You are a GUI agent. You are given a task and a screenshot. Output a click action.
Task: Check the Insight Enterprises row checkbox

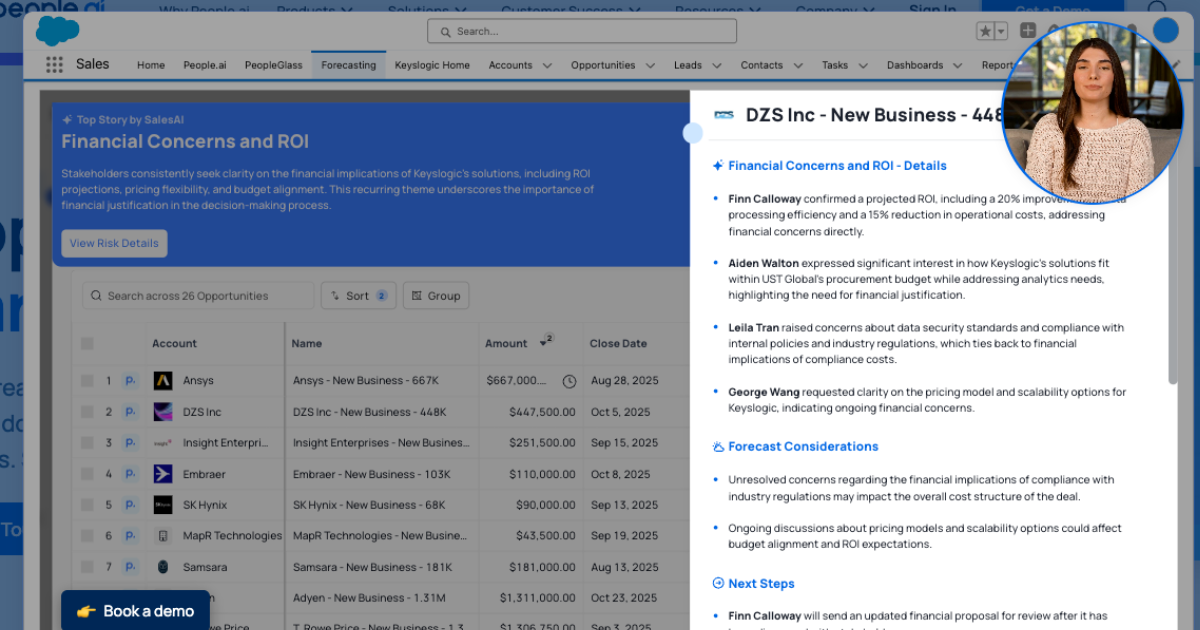(x=87, y=442)
